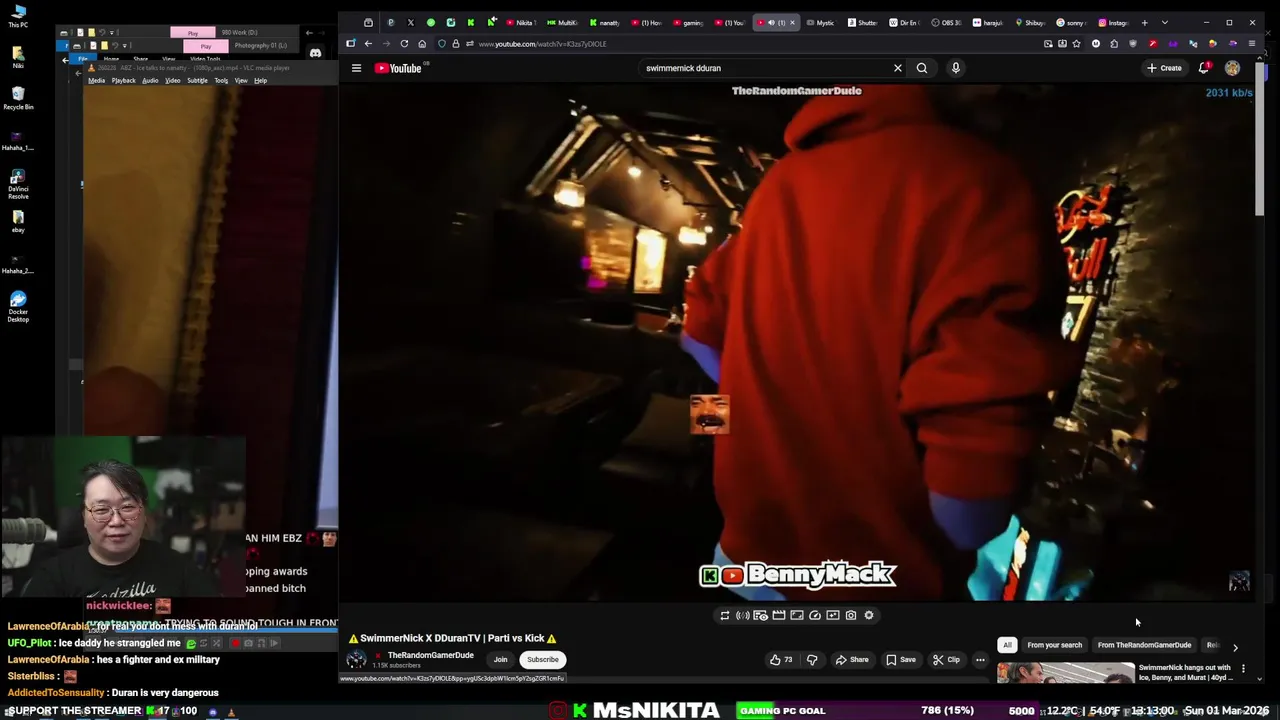Launch DaVinci Resolve from the desktop
This screenshot has height=720, width=1280.
18,183
